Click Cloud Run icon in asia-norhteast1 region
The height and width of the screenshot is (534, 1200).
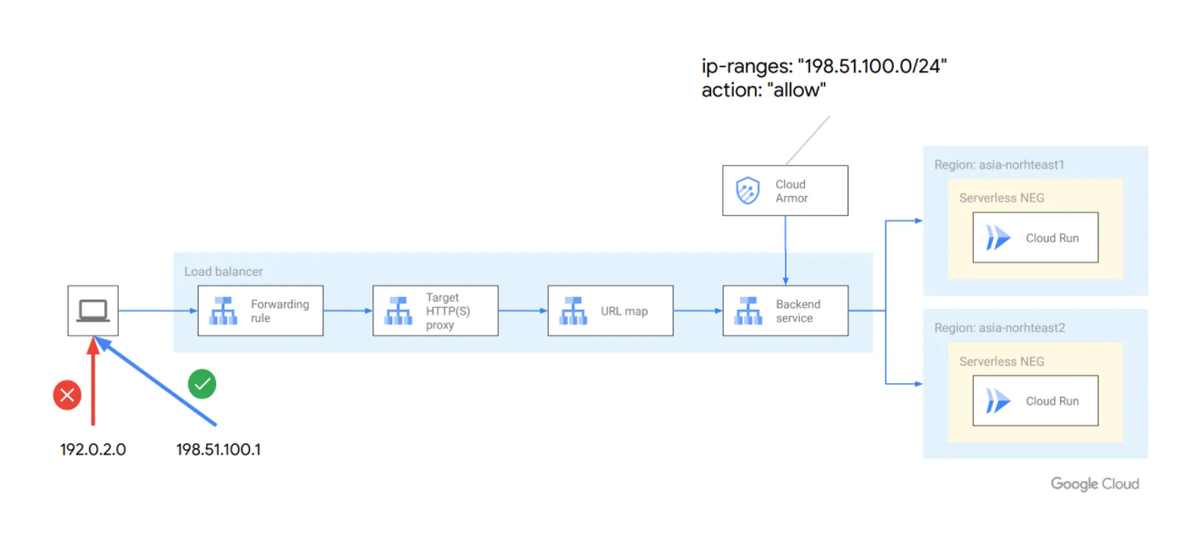point(999,238)
